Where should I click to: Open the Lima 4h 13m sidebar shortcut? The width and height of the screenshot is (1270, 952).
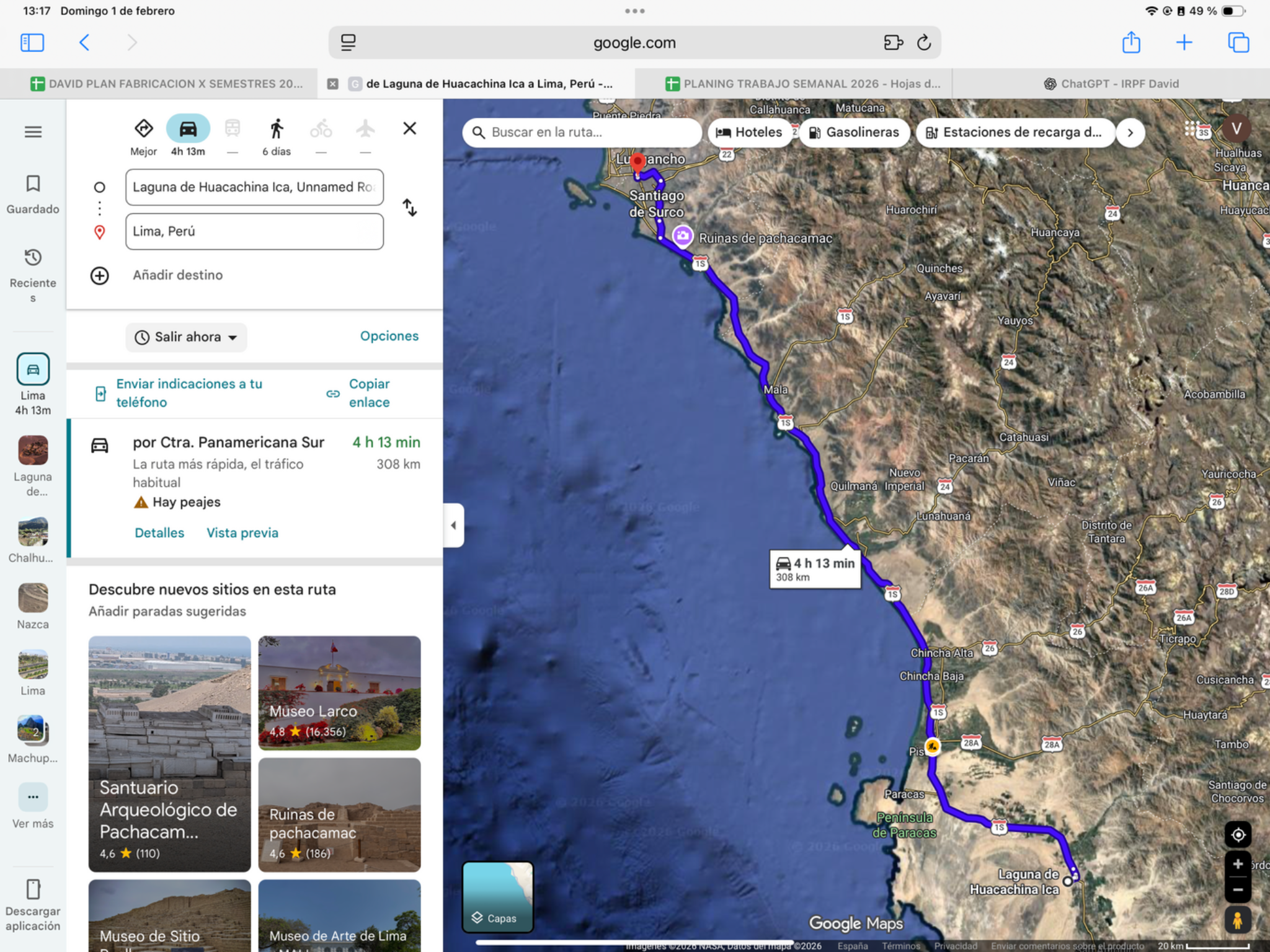click(33, 384)
